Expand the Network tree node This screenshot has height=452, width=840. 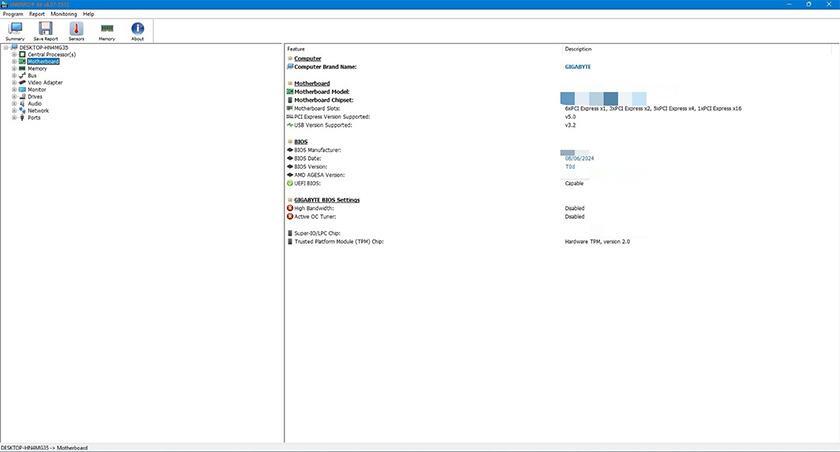click(14, 110)
